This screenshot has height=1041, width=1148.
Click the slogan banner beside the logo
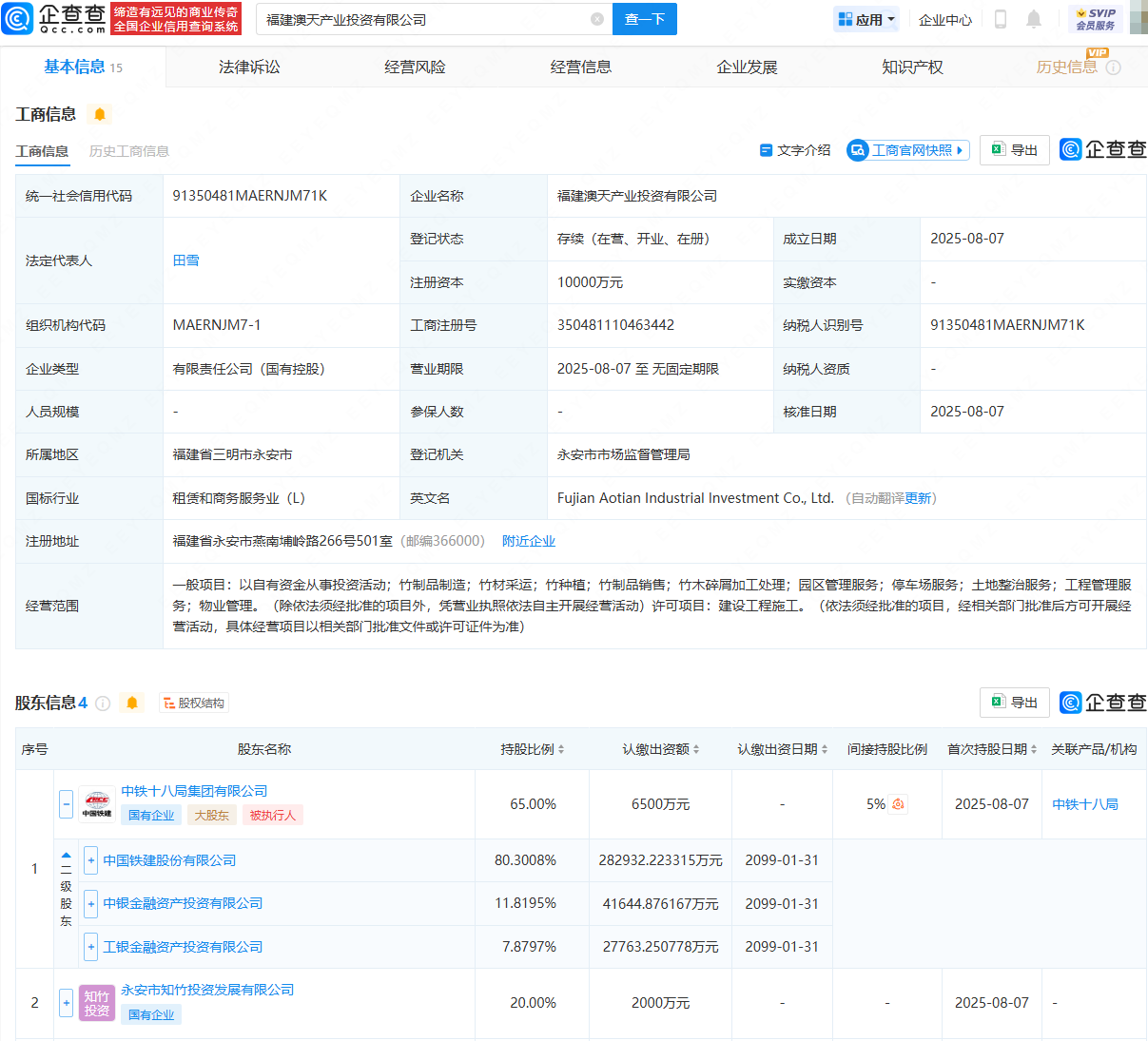click(x=176, y=19)
